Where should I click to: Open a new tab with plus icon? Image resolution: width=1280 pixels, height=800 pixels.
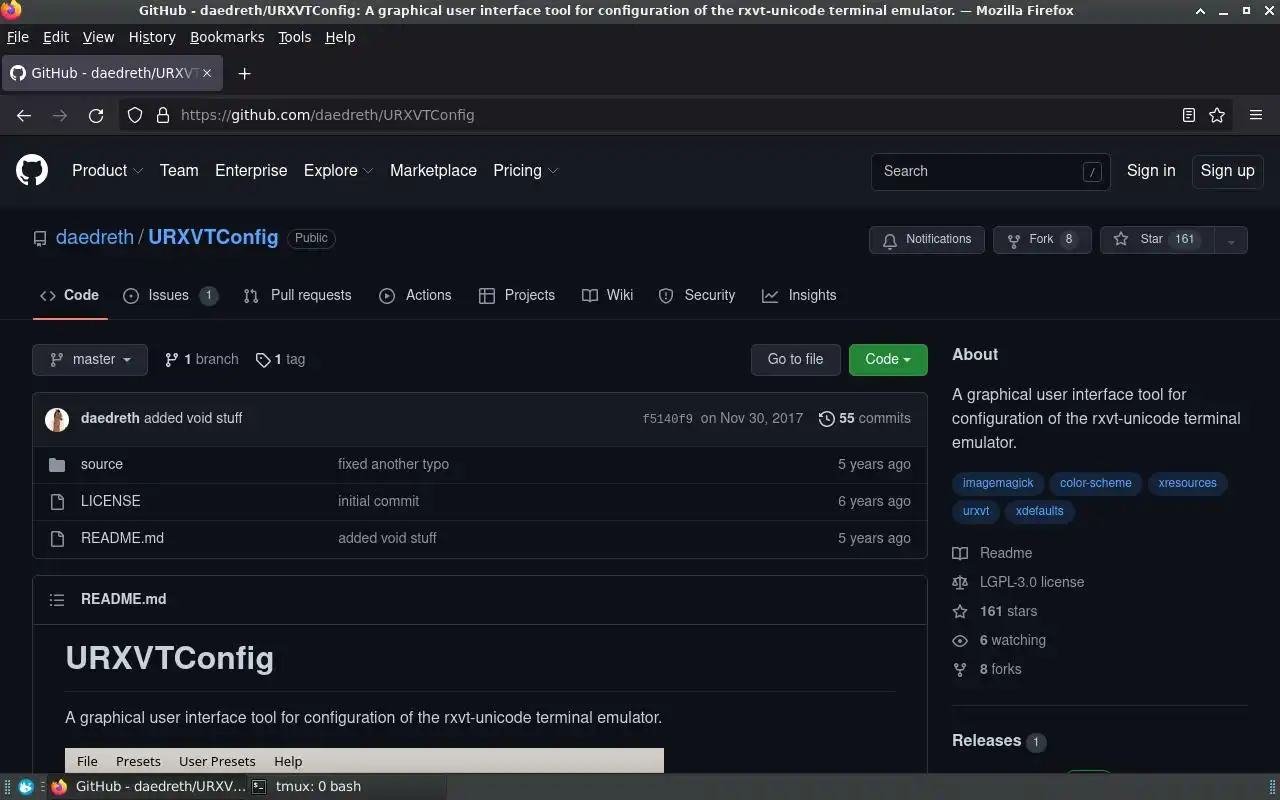244,73
